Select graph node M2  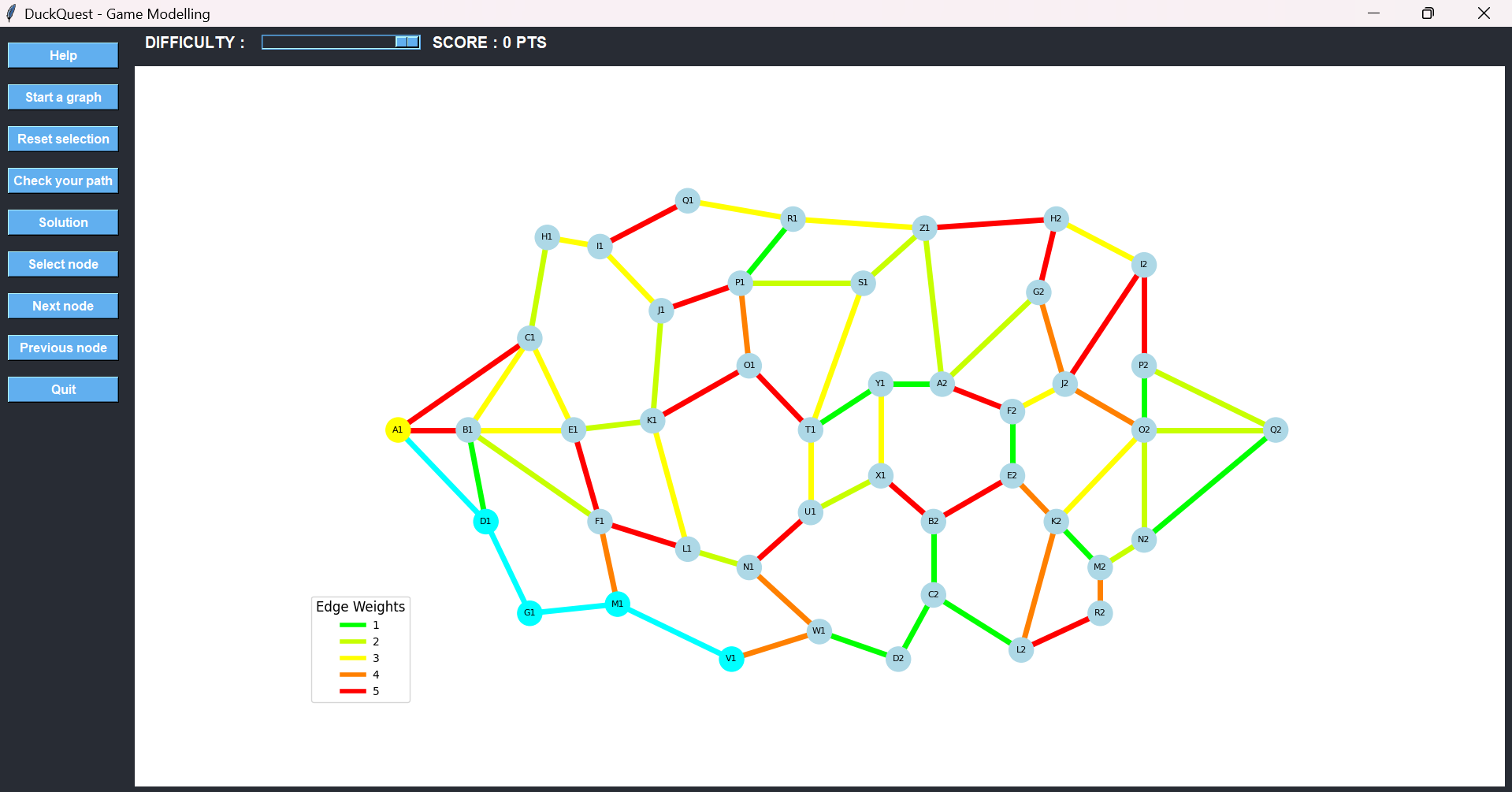pos(1100,567)
